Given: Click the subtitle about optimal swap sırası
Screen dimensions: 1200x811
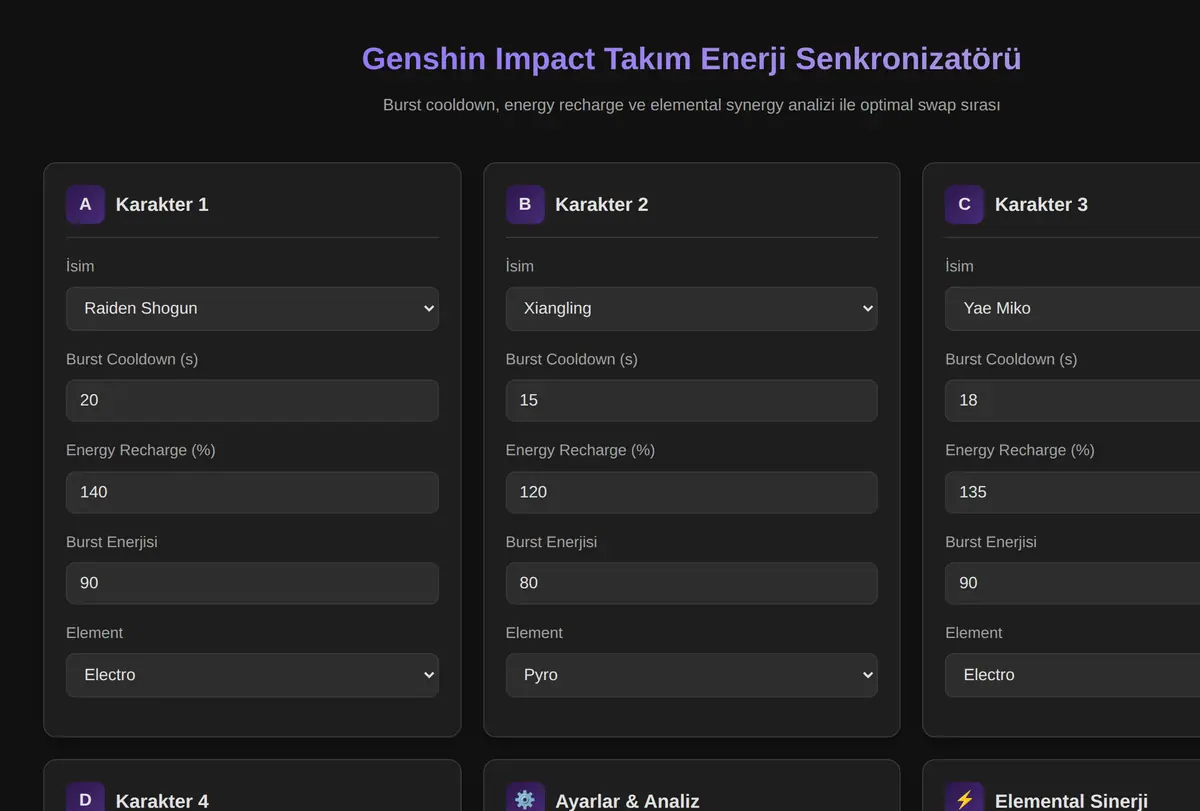Looking at the screenshot, I should 692,105.
